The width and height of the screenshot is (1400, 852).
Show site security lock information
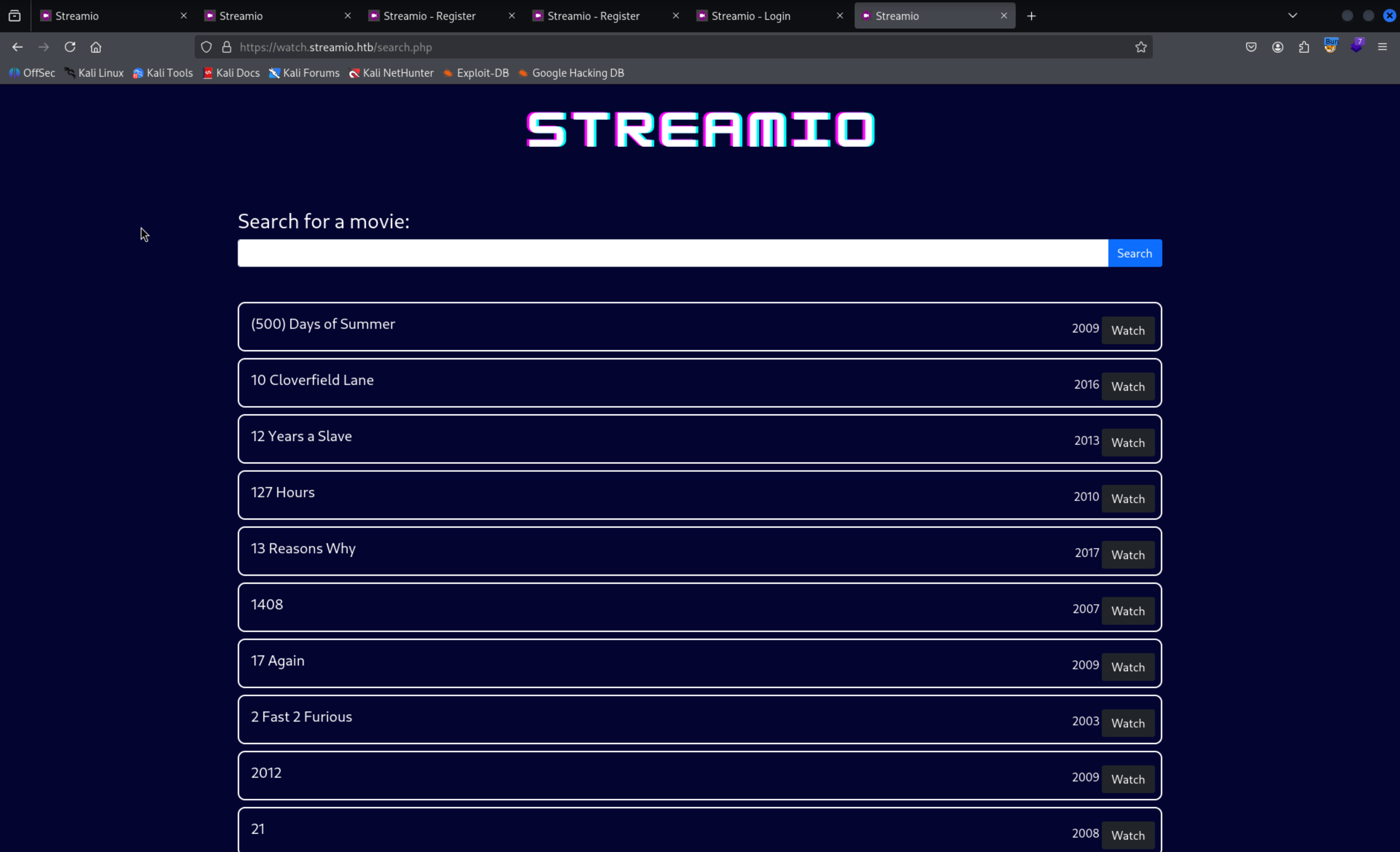pyautogui.click(x=227, y=47)
